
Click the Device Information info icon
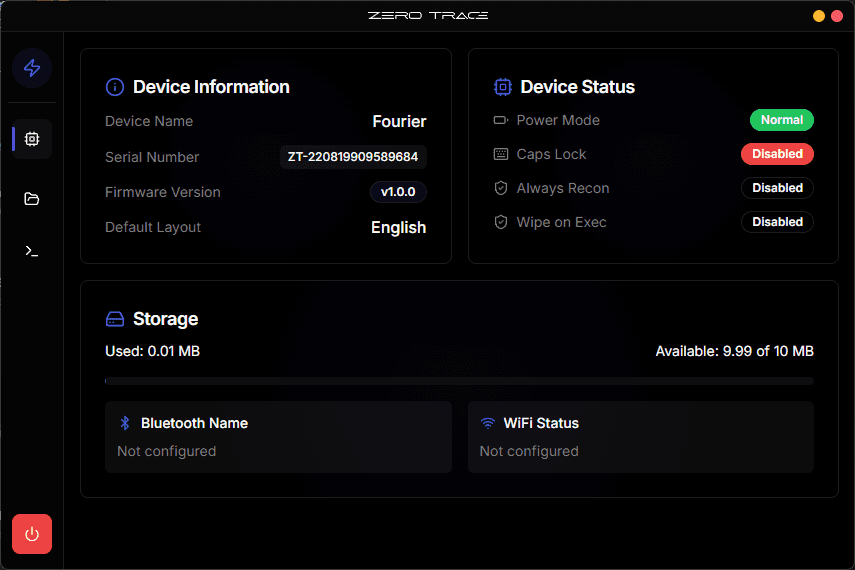(x=115, y=87)
